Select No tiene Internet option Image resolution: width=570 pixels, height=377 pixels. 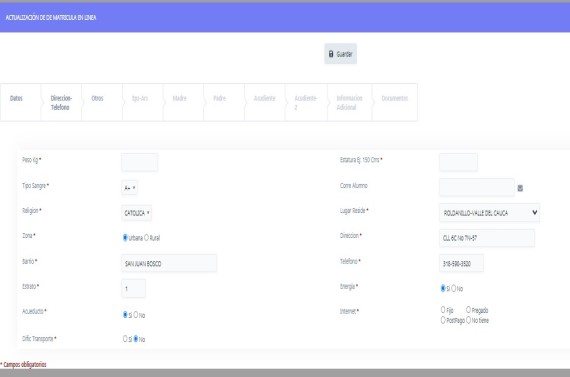(468, 320)
